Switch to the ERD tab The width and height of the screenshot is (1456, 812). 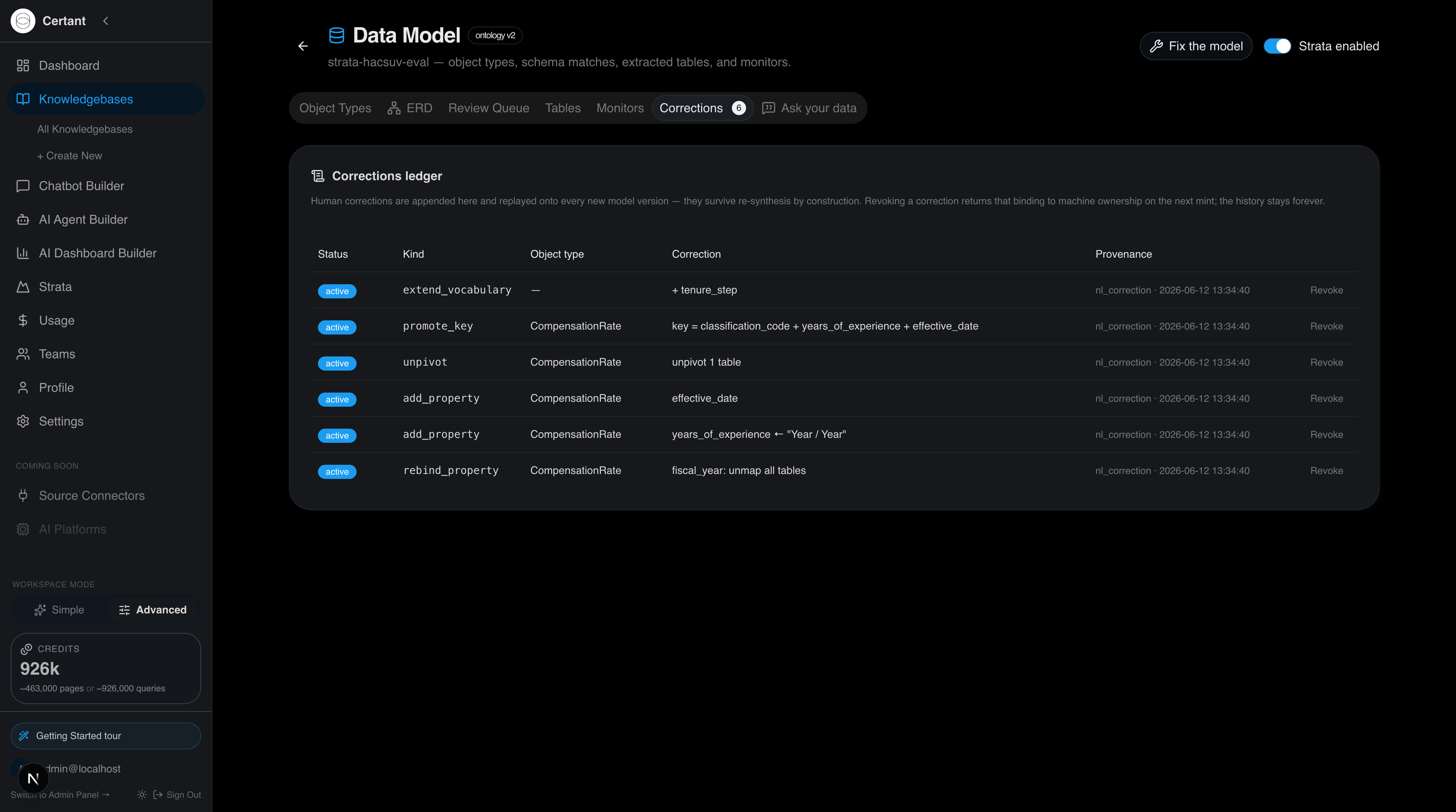point(410,108)
